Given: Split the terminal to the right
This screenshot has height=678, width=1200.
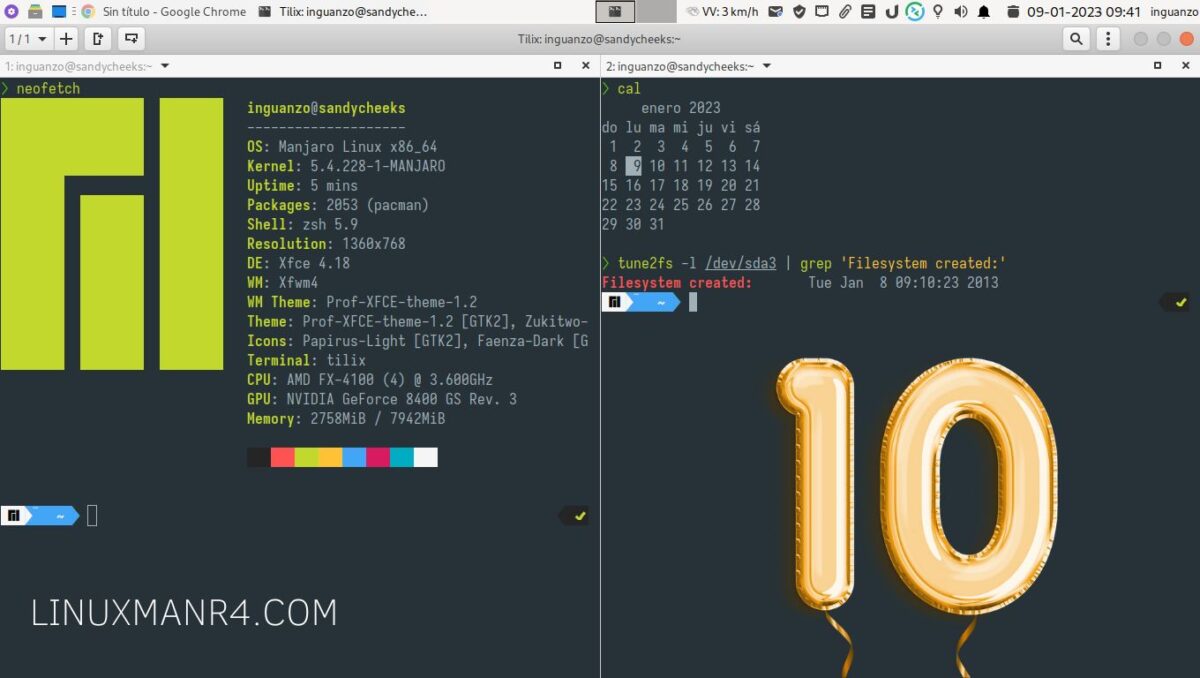Looking at the screenshot, I should click(x=98, y=38).
